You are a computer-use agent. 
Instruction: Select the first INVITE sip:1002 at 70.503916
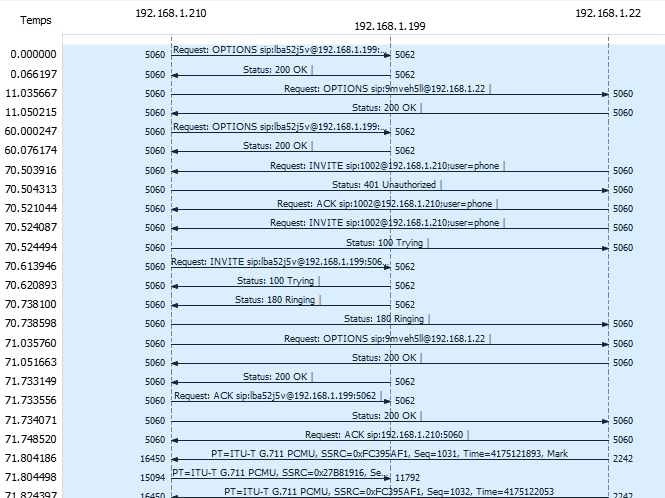[385, 166]
